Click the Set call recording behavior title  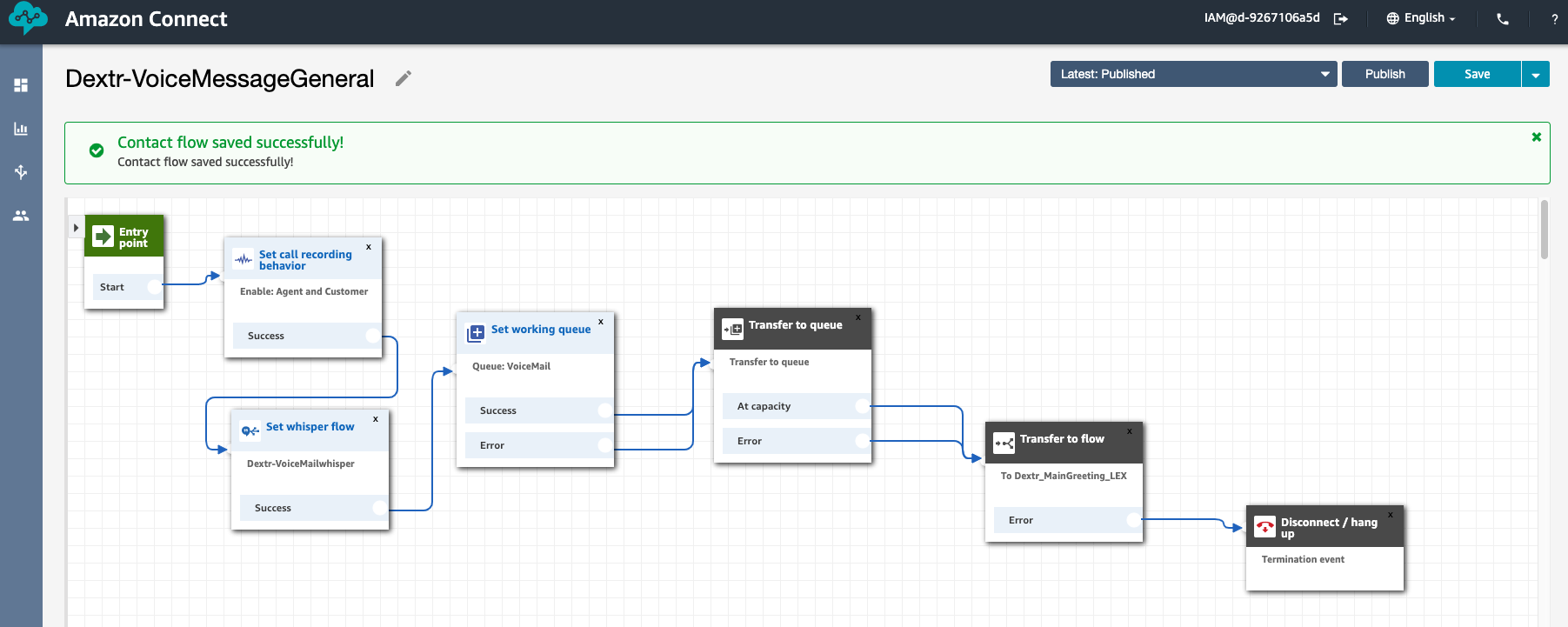[x=305, y=260]
